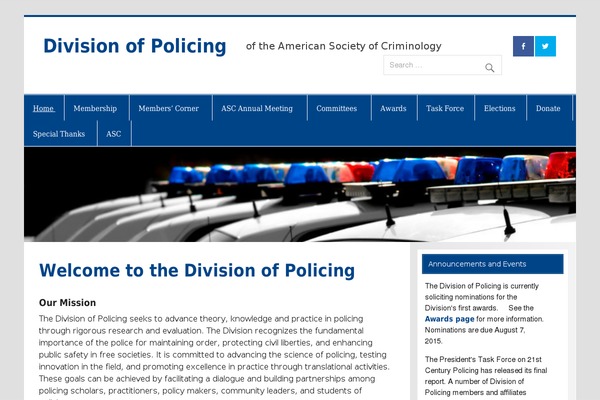Click the ASC menu item
Image resolution: width=600 pixels, height=400 pixels.
(114, 134)
